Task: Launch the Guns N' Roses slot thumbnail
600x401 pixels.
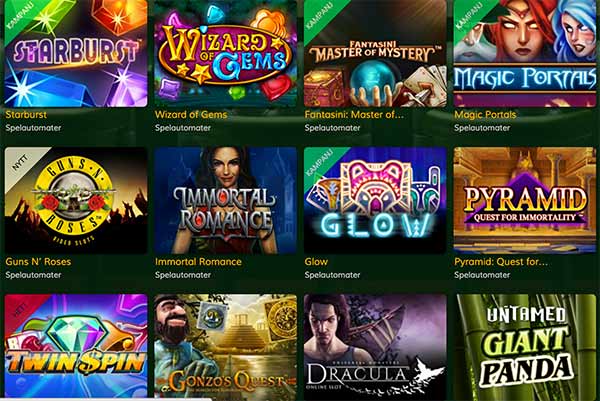Action: tap(76, 200)
